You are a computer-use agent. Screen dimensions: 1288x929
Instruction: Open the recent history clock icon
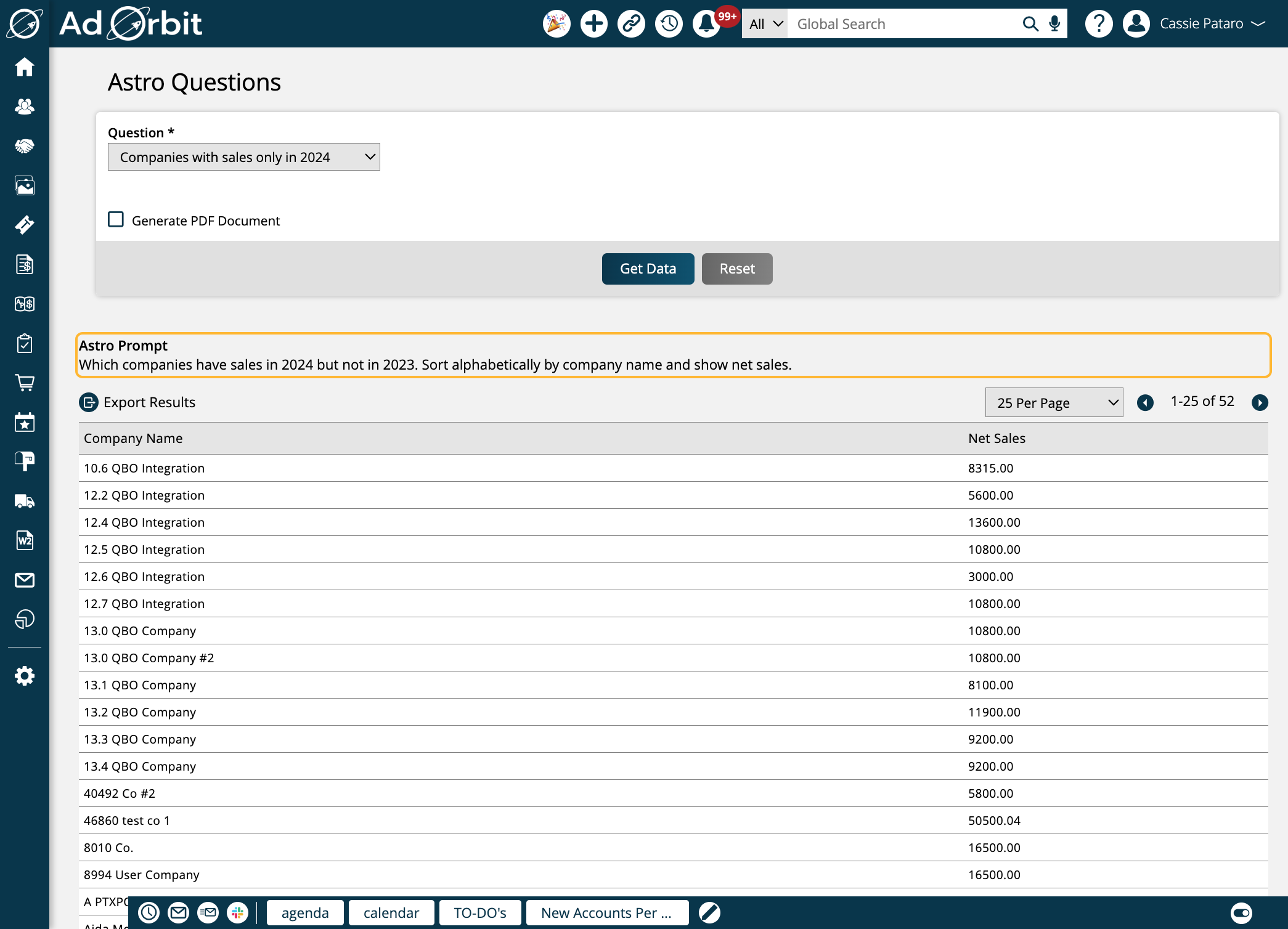point(669,24)
